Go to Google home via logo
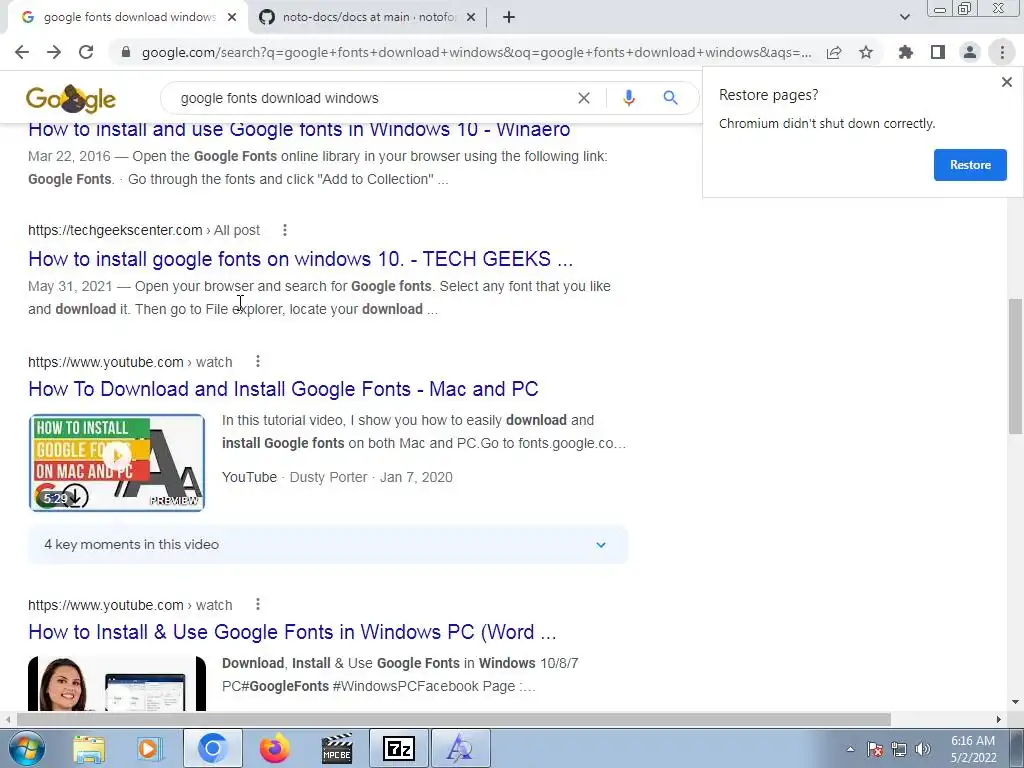 click(x=71, y=99)
